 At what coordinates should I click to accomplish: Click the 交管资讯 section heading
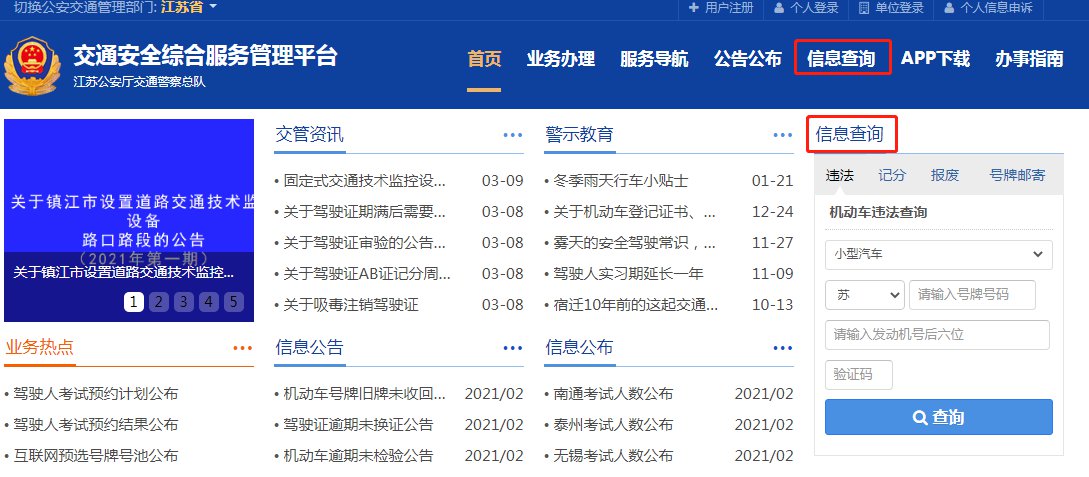[309, 134]
